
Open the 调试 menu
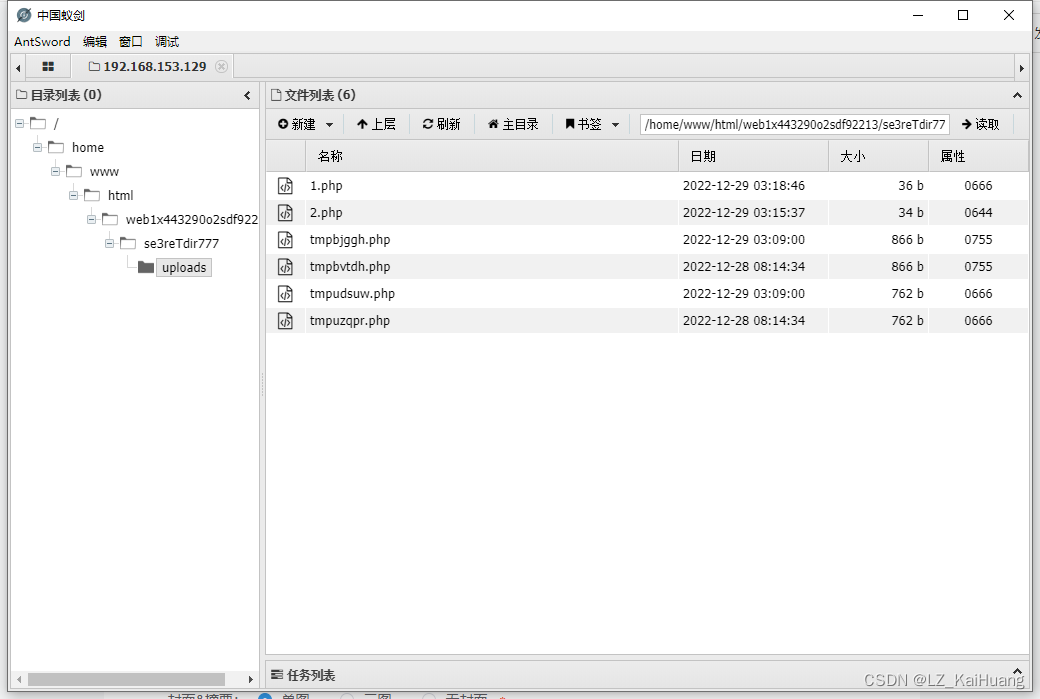pyautogui.click(x=166, y=41)
